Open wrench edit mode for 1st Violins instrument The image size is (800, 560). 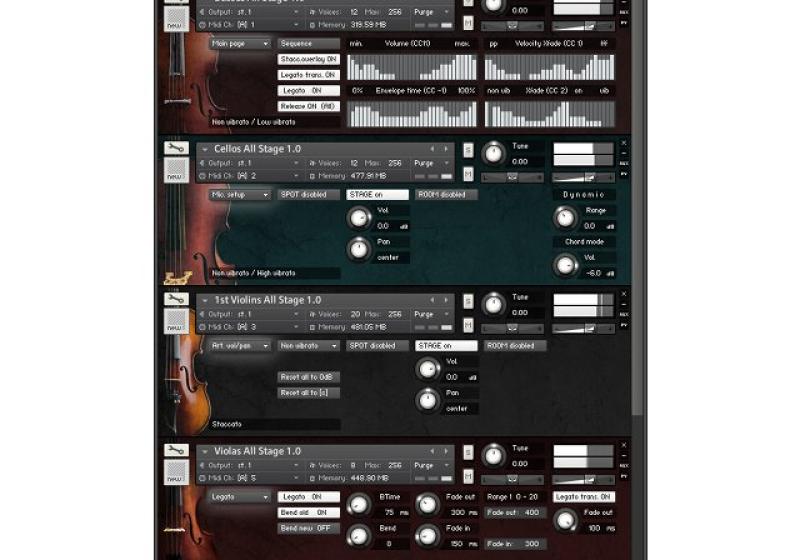(x=176, y=299)
